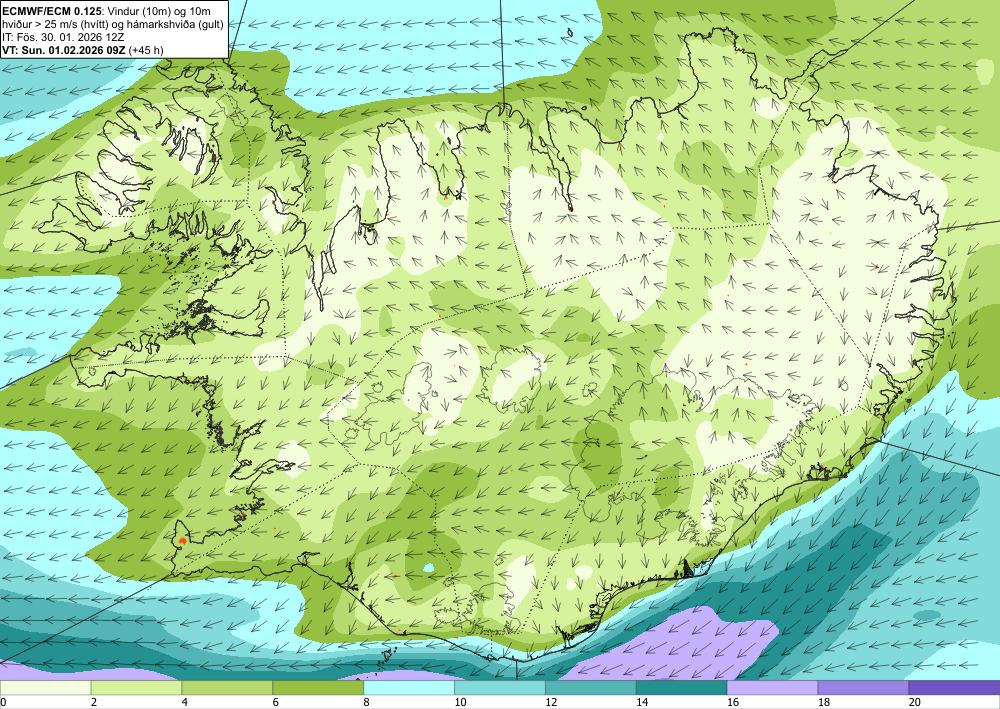The height and width of the screenshot is (709, 1000).
Task: Click the 'VT: Sun. 01.02.2026 09Z' valid time
Action: 64,50
